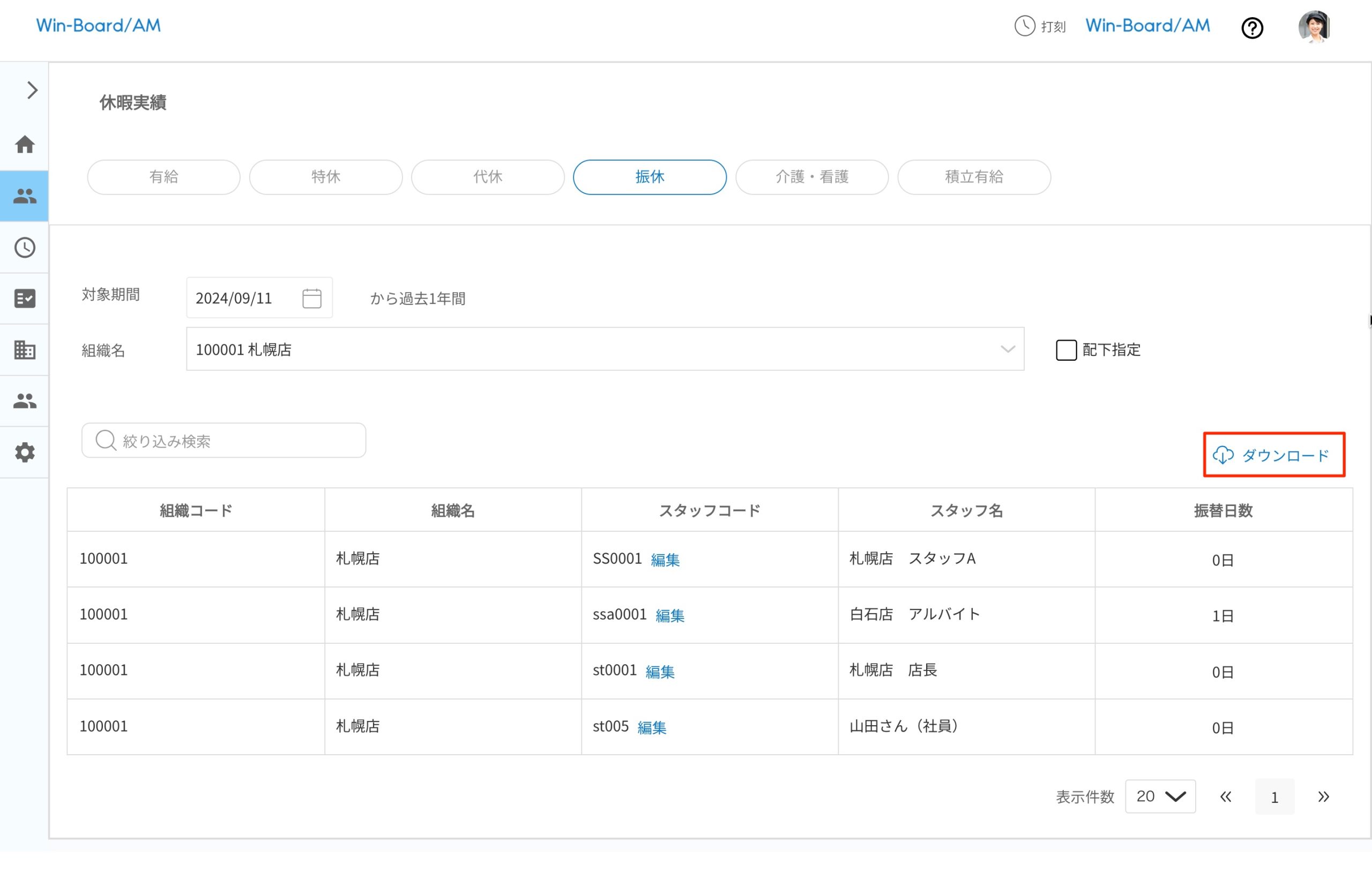Viewport: 1372px width, 871px height.
Task: Open the clock/attendance icon in the sidebar
Action: click(25, 247)
